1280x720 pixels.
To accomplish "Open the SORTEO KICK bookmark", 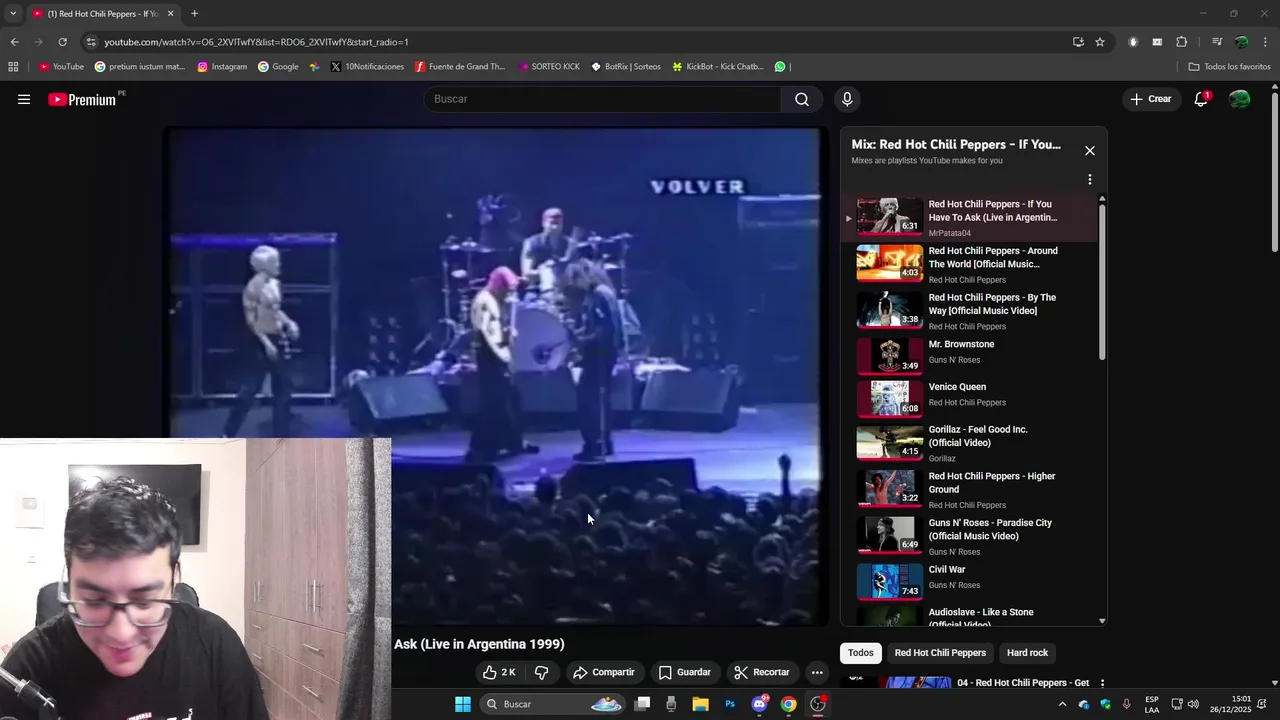I will pyautogui.click(x=550, y=67).
